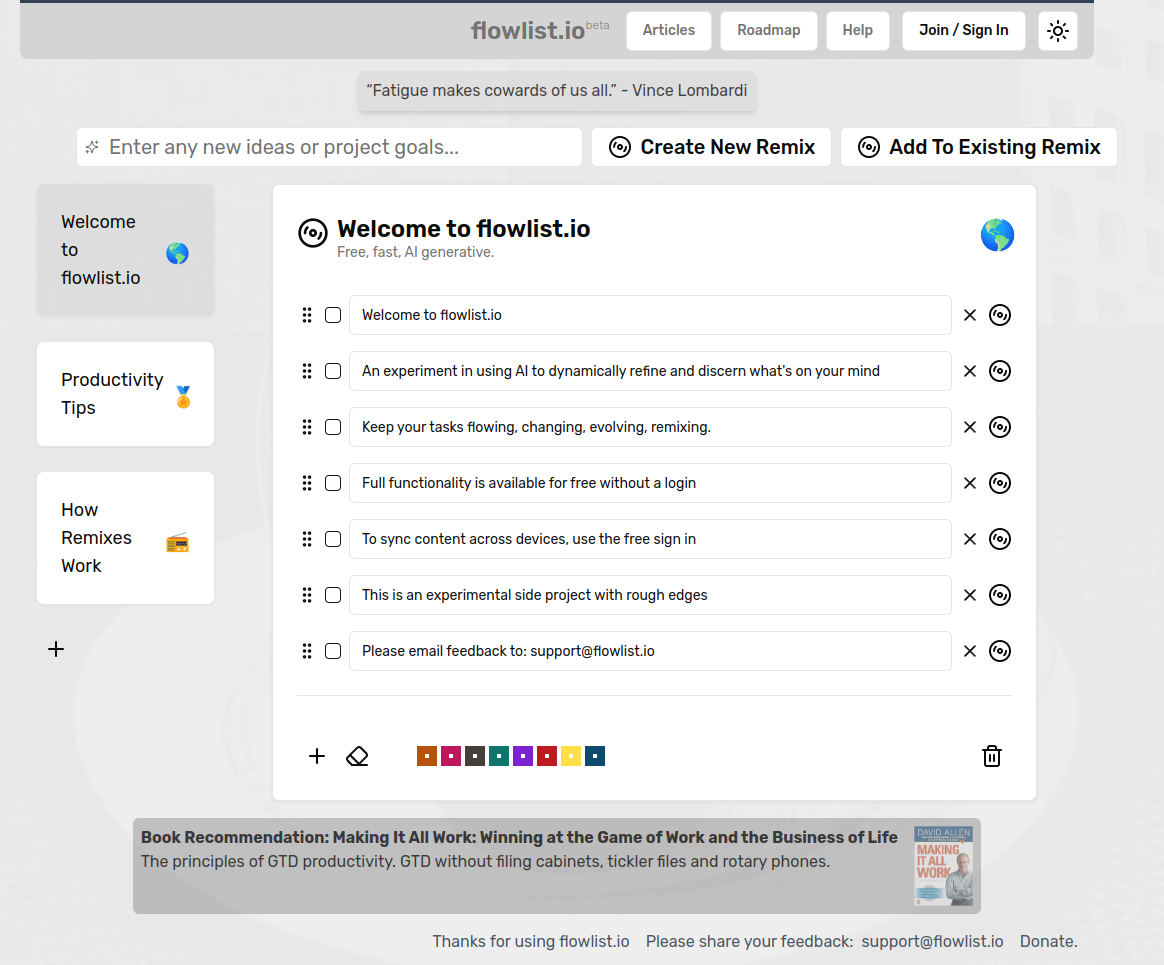Delete the 'Keep your tasks flowing' task
Image resolution: width=1164 pixels, height=965 pixels.
point(970,427)
